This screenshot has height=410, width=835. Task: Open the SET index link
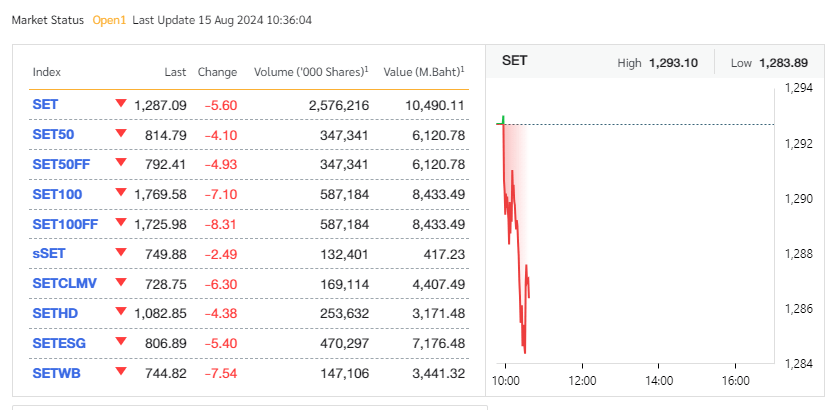45,104
